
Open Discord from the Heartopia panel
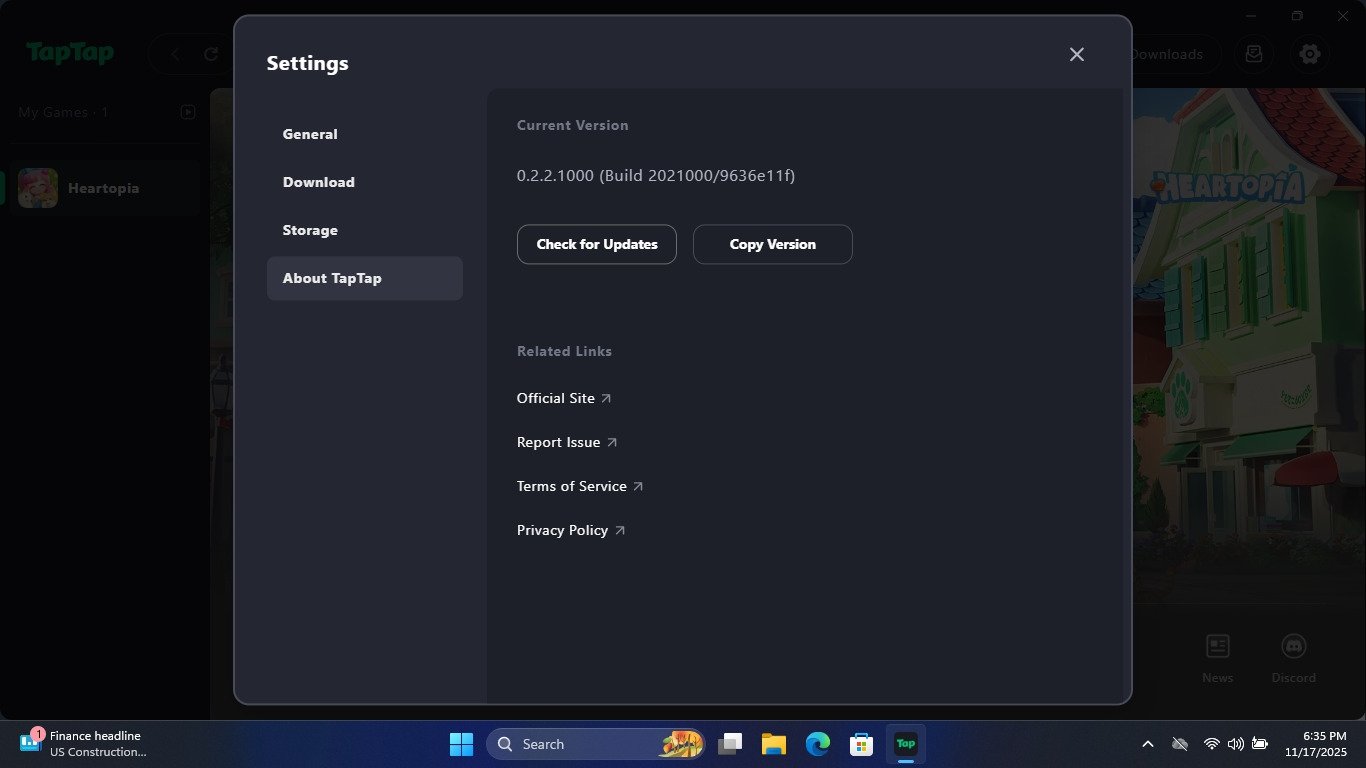(1293, 656)
